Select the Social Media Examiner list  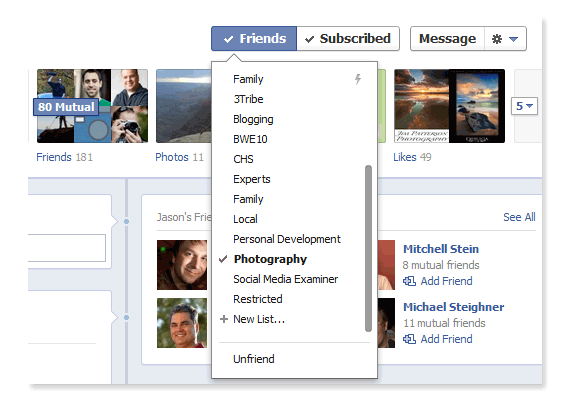click(x=286, y=279)
